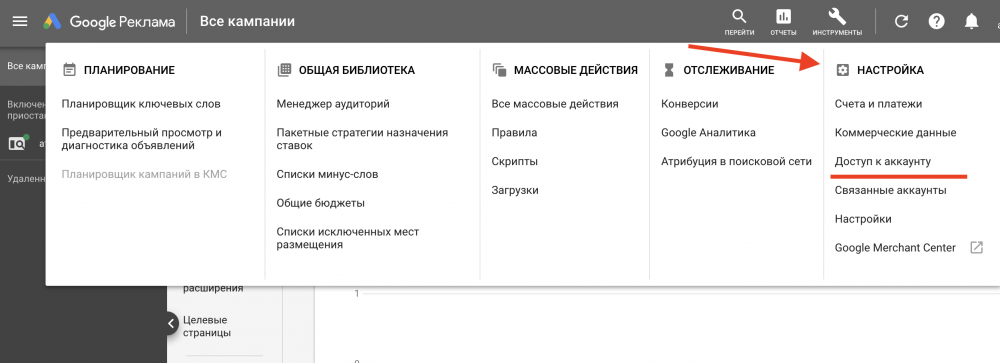This screenshot has height=363, width=1000.
Task: Open 'Настройки' entry
Action: point(863,219)
